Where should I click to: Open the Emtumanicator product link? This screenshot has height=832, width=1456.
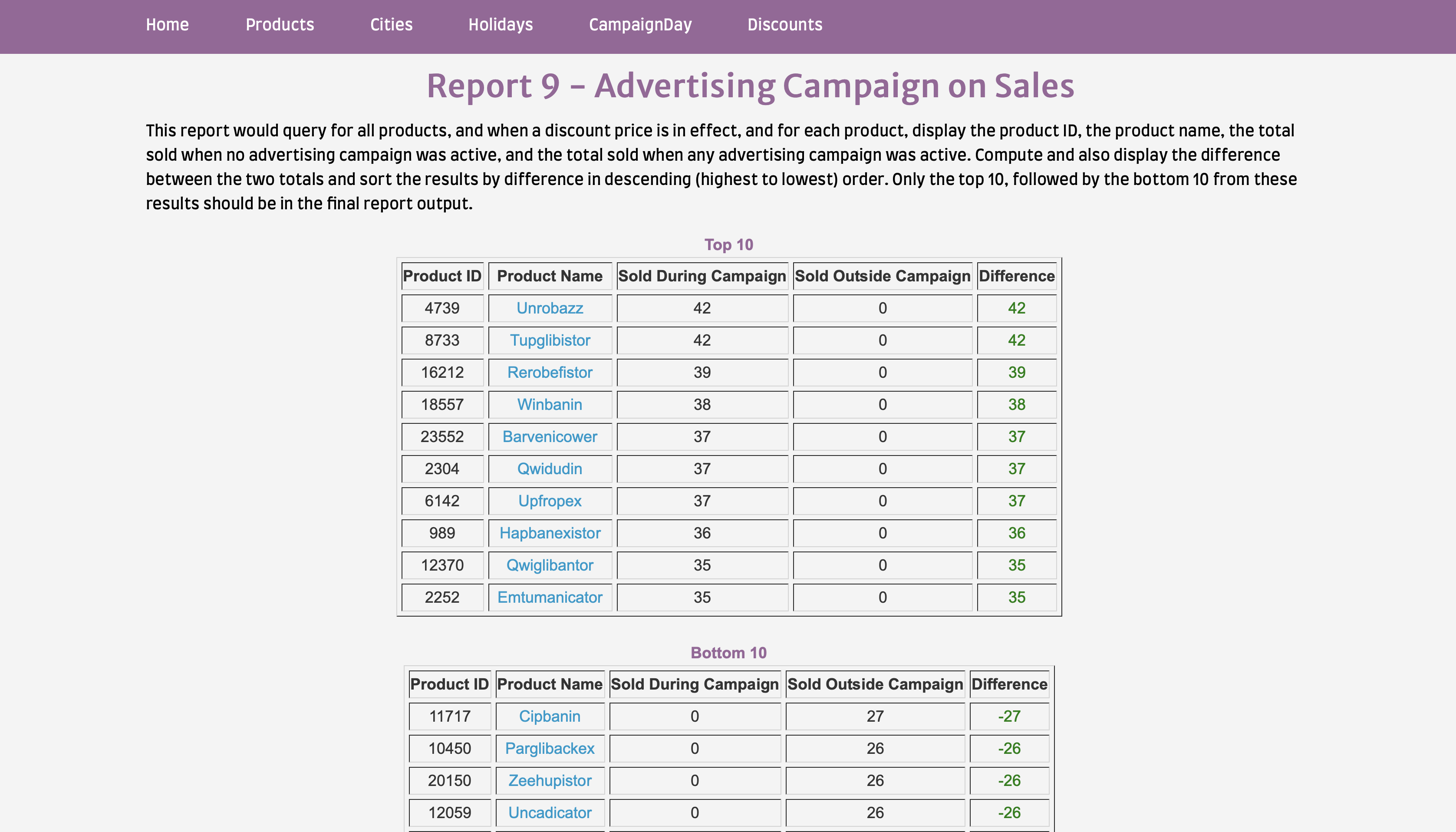(550, 597)
